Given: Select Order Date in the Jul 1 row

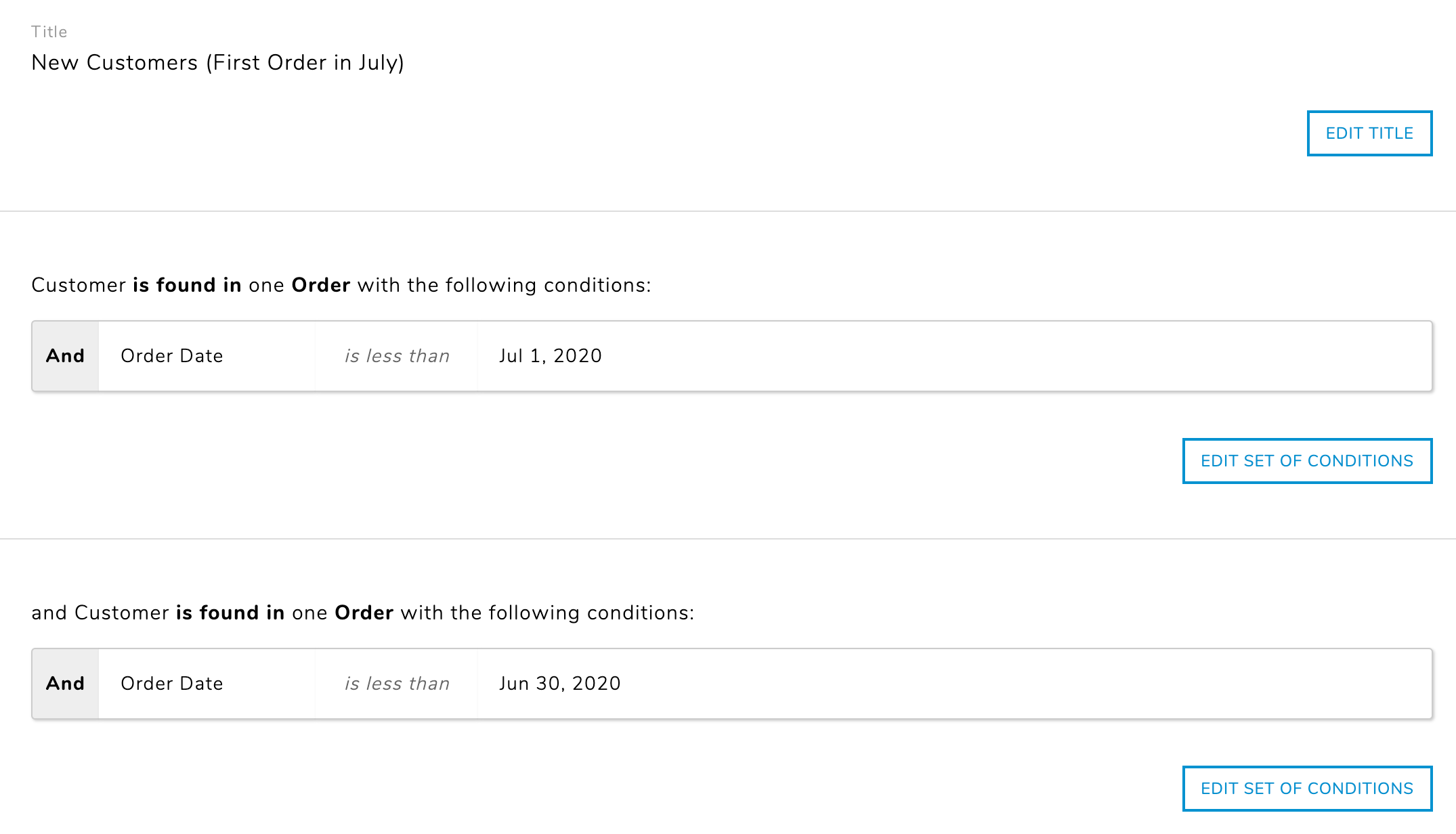Looking at the screenshot, I should (172, 356).
